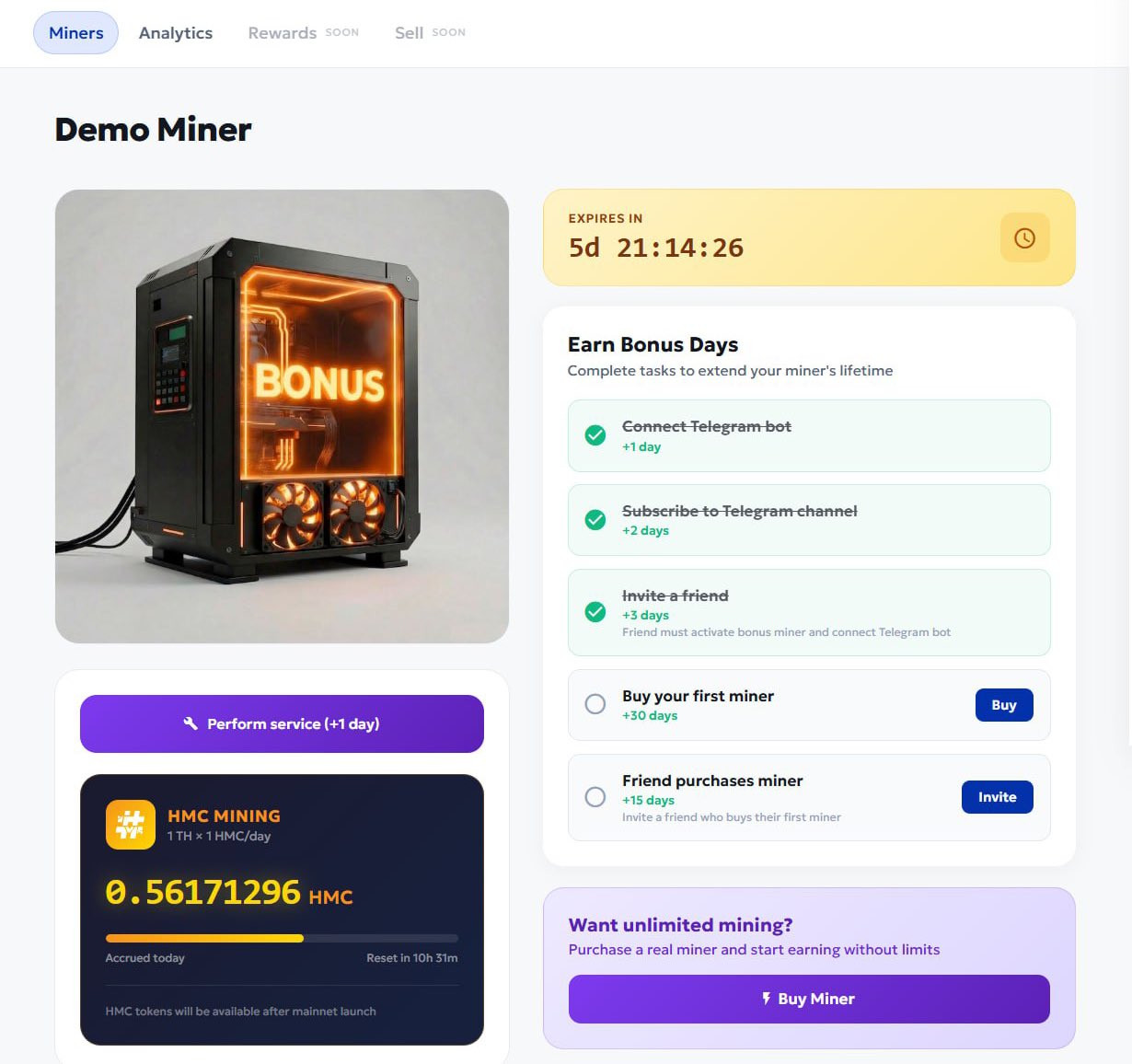The height and width of the screenshot is (1064, 1132).
Task: Open the Miners tab
Action: (76, 33)
